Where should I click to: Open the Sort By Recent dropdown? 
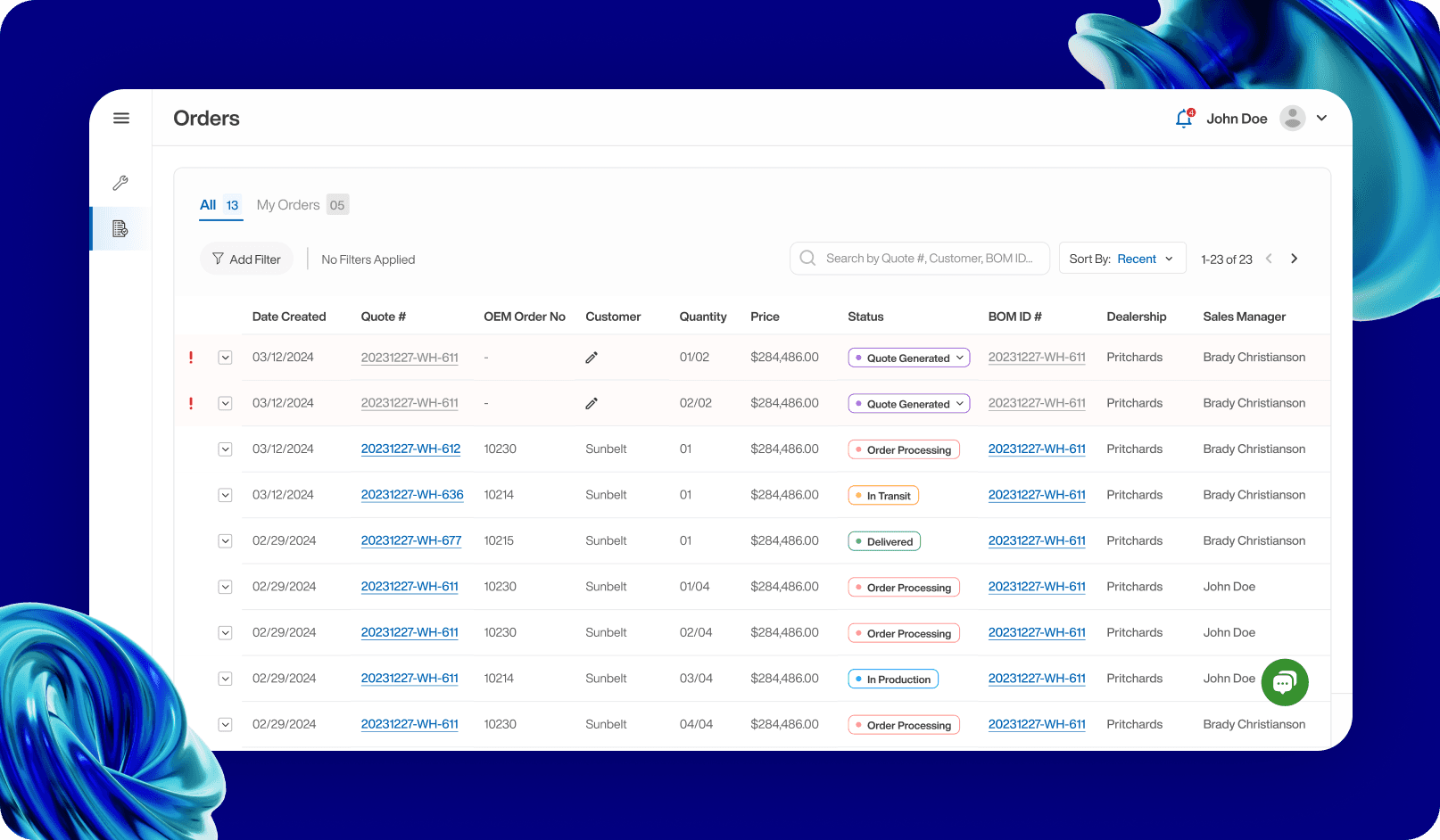pos(1122,259)
